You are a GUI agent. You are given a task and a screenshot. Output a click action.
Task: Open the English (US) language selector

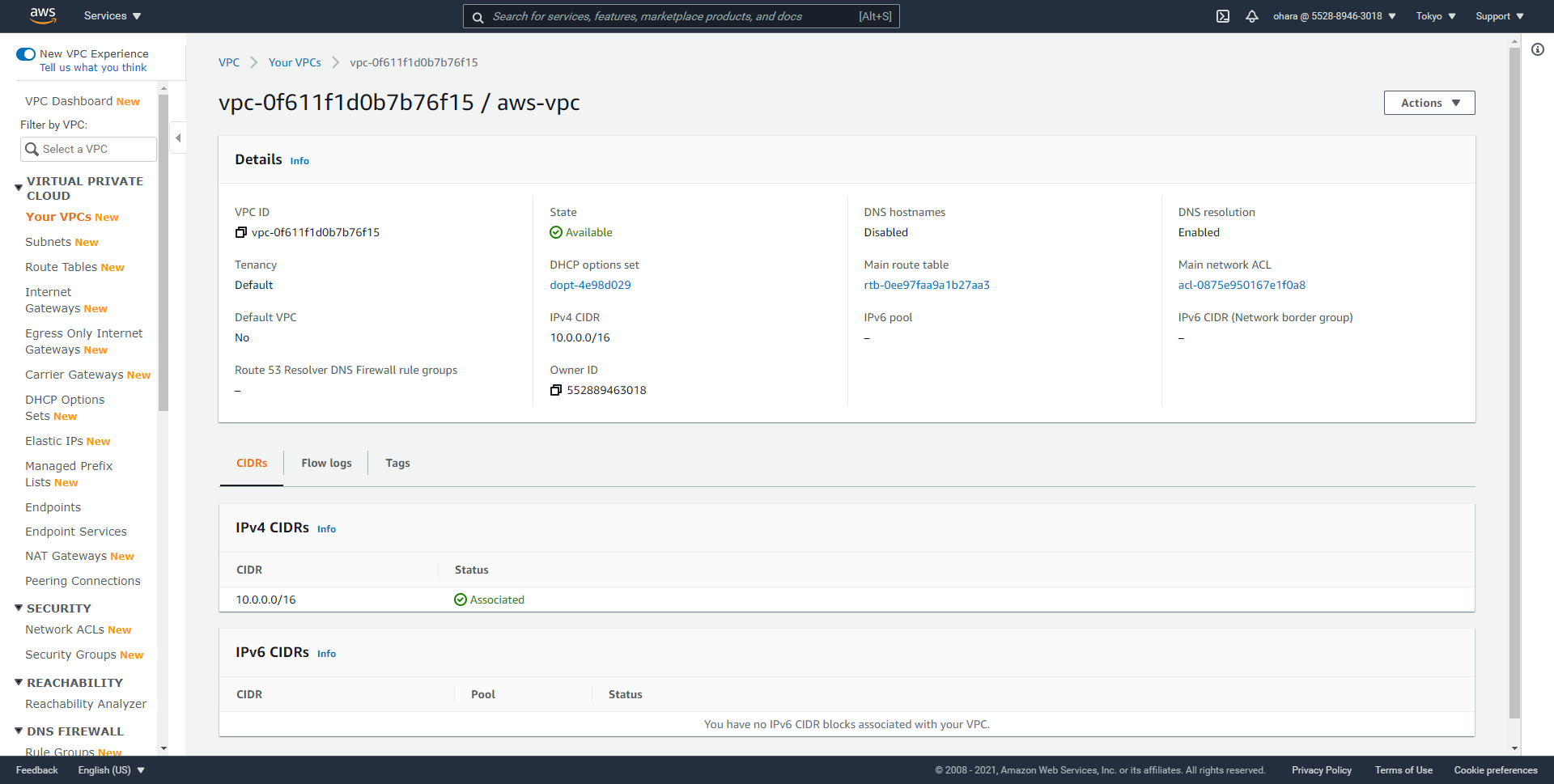click(111, 770)
